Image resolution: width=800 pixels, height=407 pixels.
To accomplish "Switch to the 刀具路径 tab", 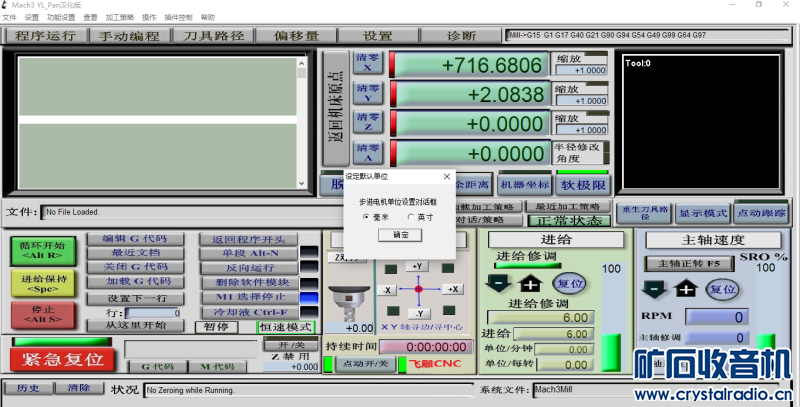I will click(214, 36).
